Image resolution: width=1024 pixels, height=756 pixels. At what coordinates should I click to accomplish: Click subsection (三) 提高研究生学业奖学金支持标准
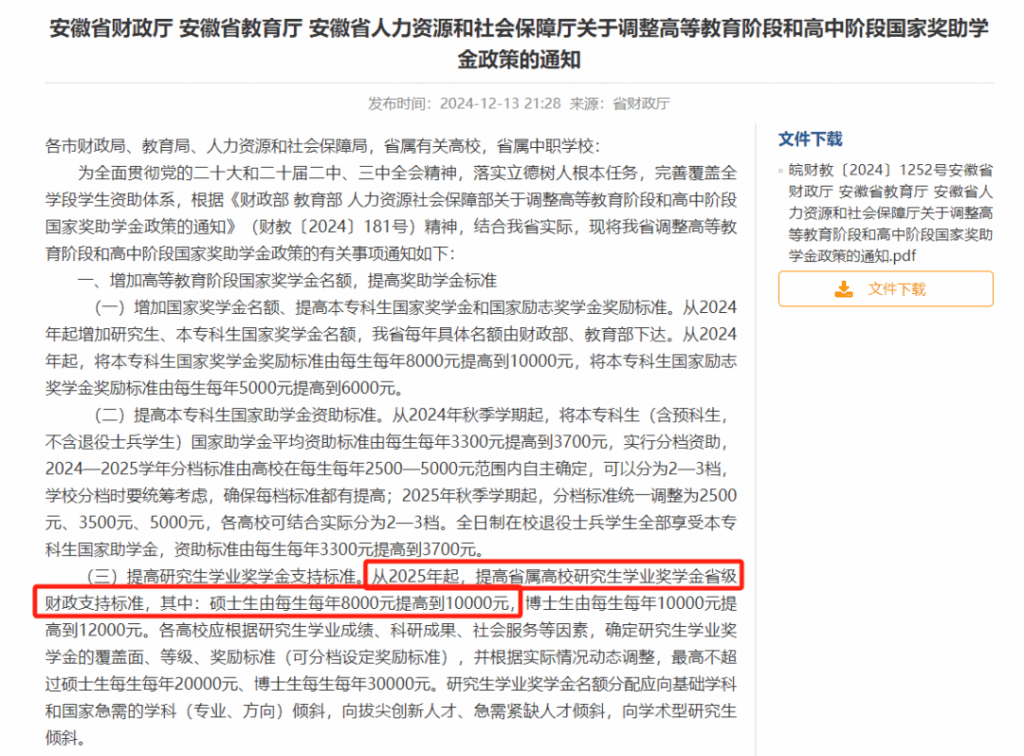click(x=224, y=576)
